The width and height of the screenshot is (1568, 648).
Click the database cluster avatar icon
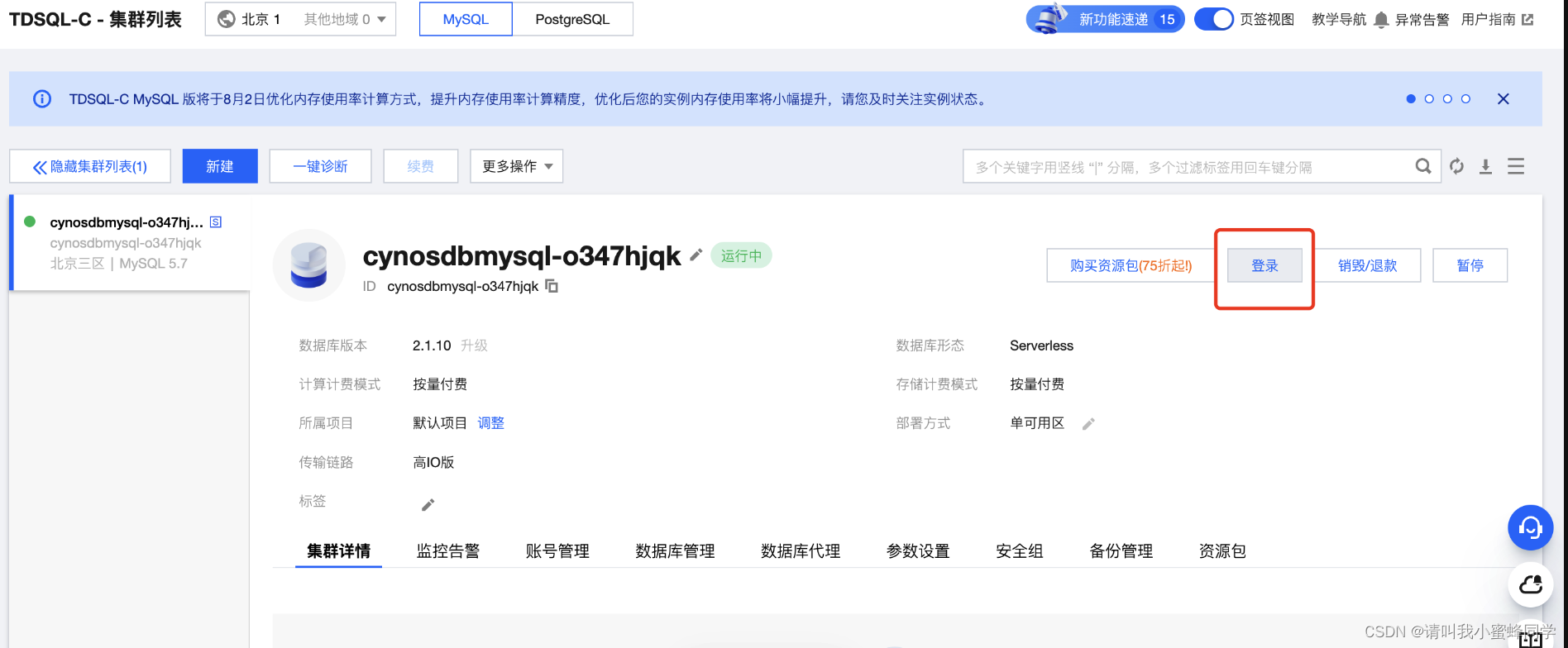[x=309, y=265]
